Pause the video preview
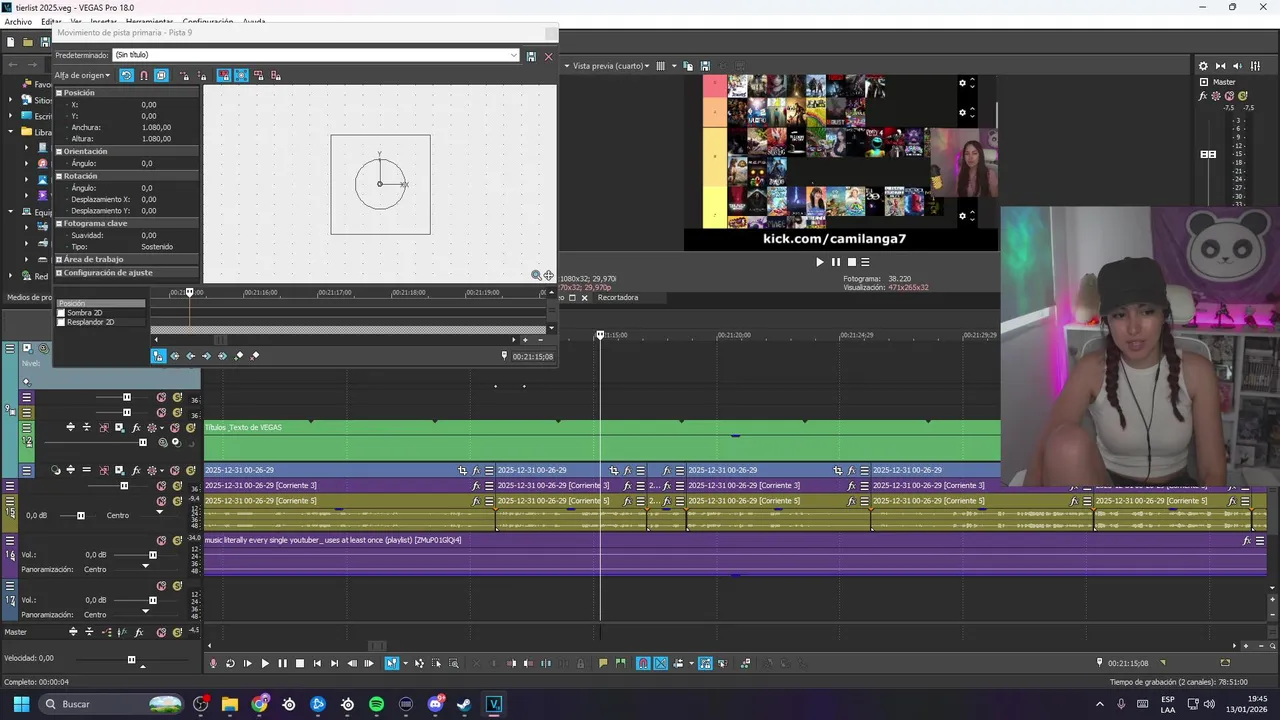Image resolution: width=1280 pixels, height=720 pixels. [x=836, y=262]
